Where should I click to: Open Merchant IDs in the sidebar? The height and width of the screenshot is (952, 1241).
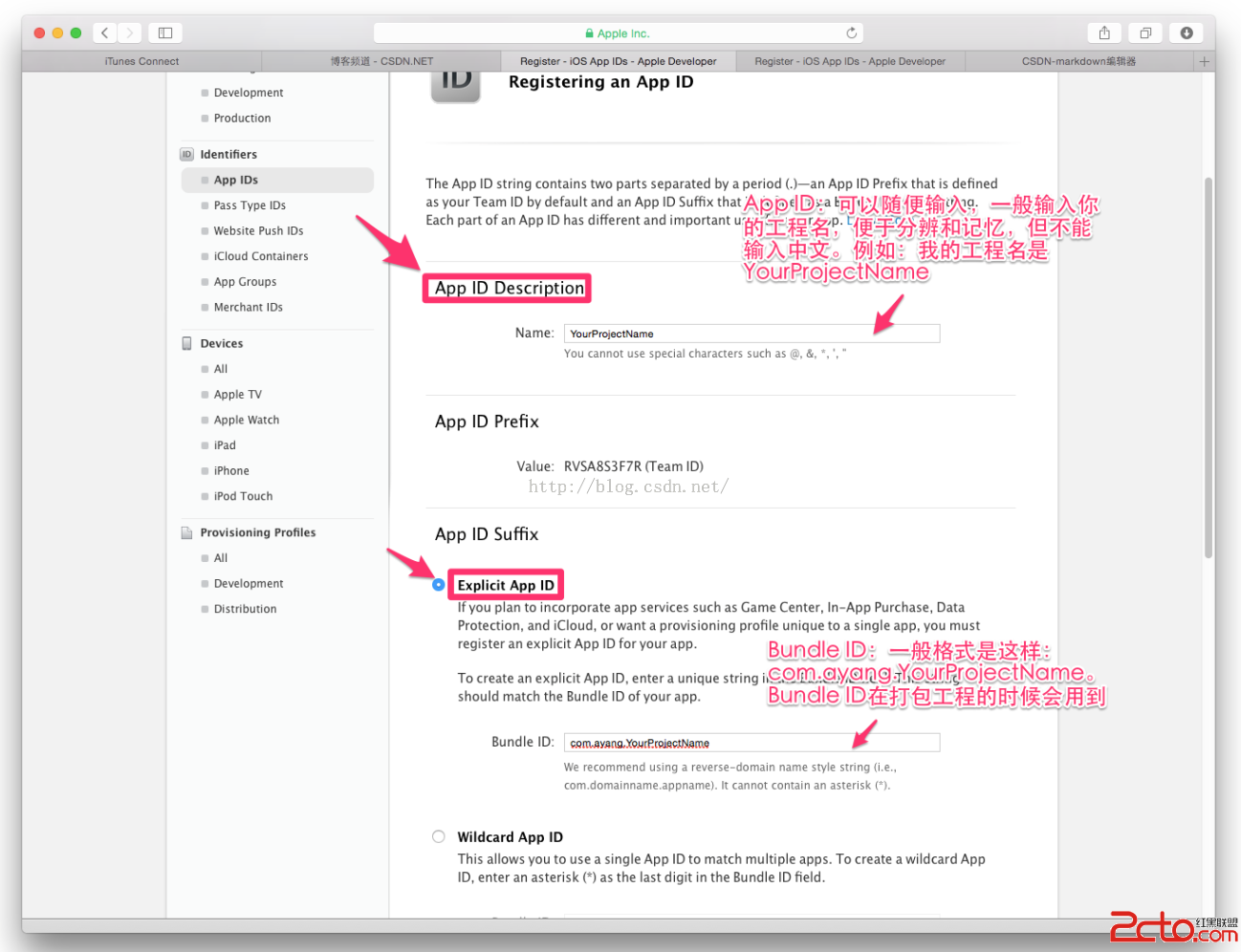(248, 307)
